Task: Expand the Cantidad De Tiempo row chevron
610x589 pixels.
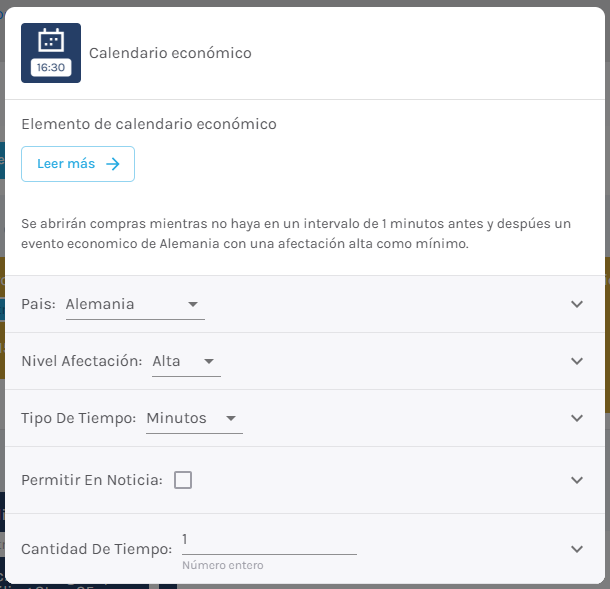Action: coord(577,549)
